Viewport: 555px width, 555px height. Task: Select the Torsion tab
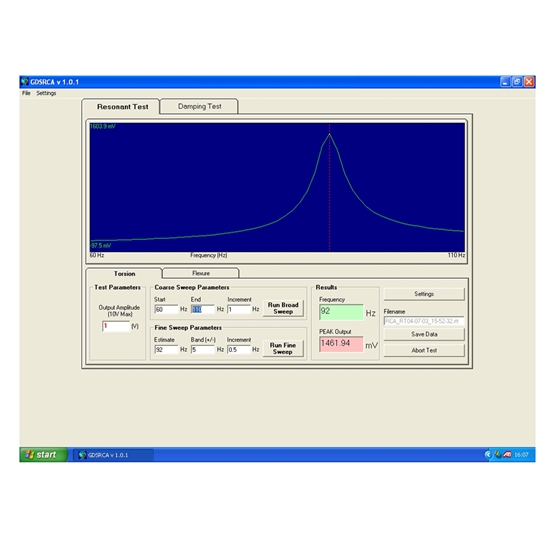pyautogui.click(x=124, y=274)
